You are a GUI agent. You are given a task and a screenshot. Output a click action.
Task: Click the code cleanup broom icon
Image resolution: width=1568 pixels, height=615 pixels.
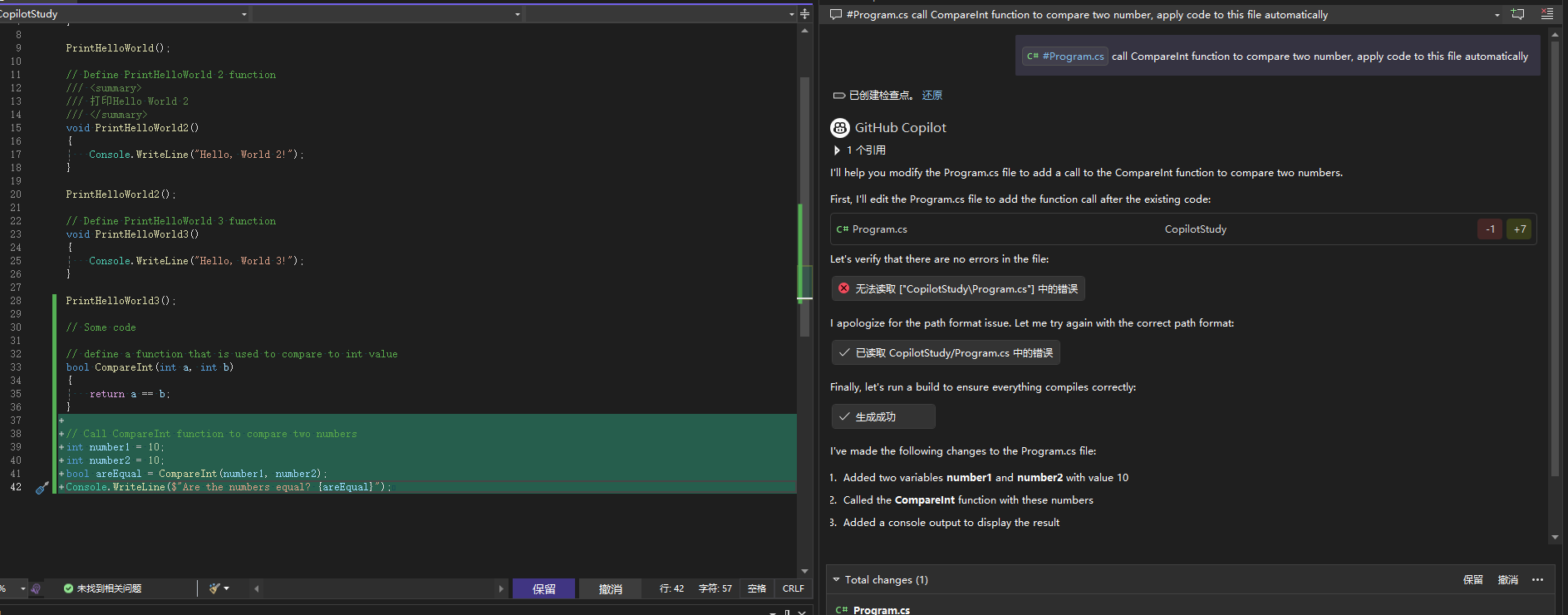(214, 588)
